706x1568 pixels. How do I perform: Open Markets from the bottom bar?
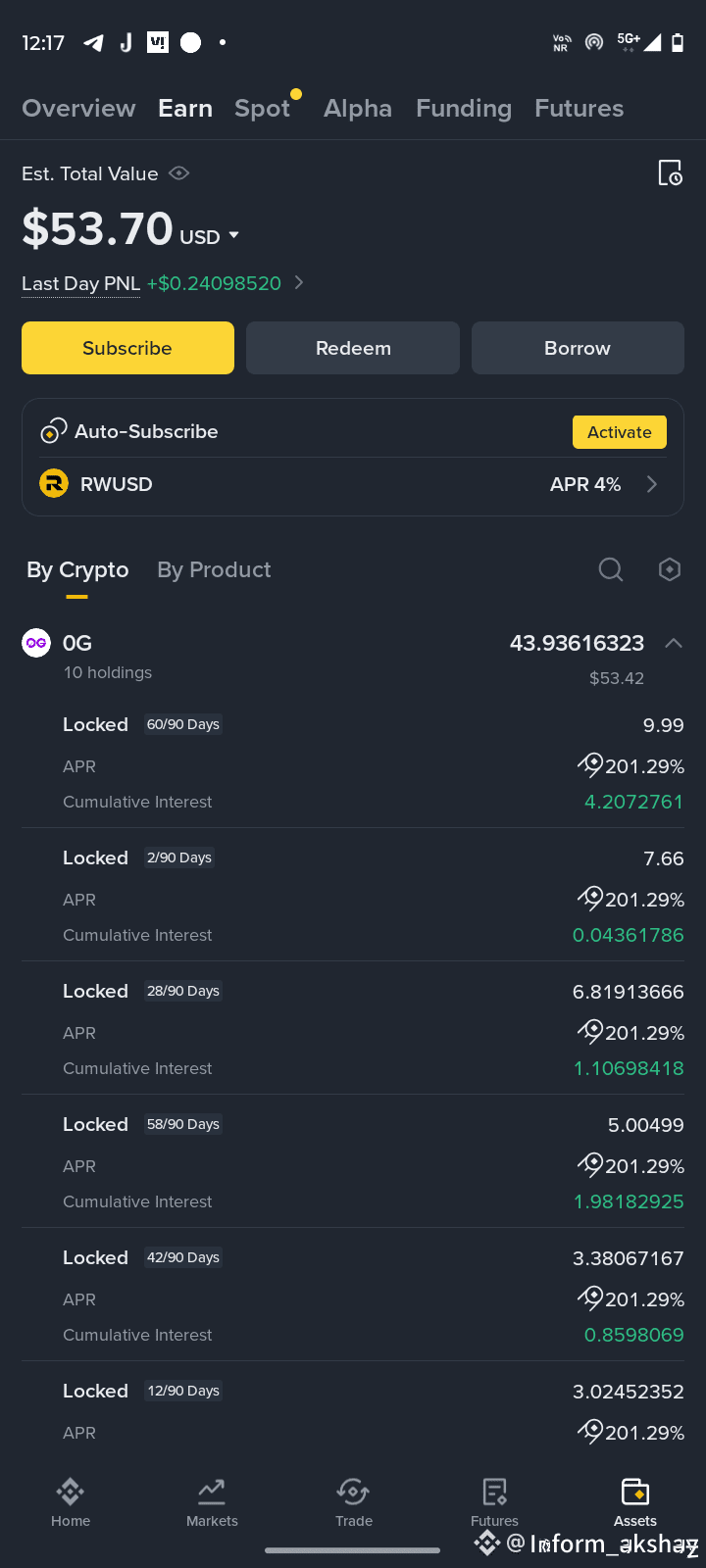pyautogui.click(x=212, y=1502)
